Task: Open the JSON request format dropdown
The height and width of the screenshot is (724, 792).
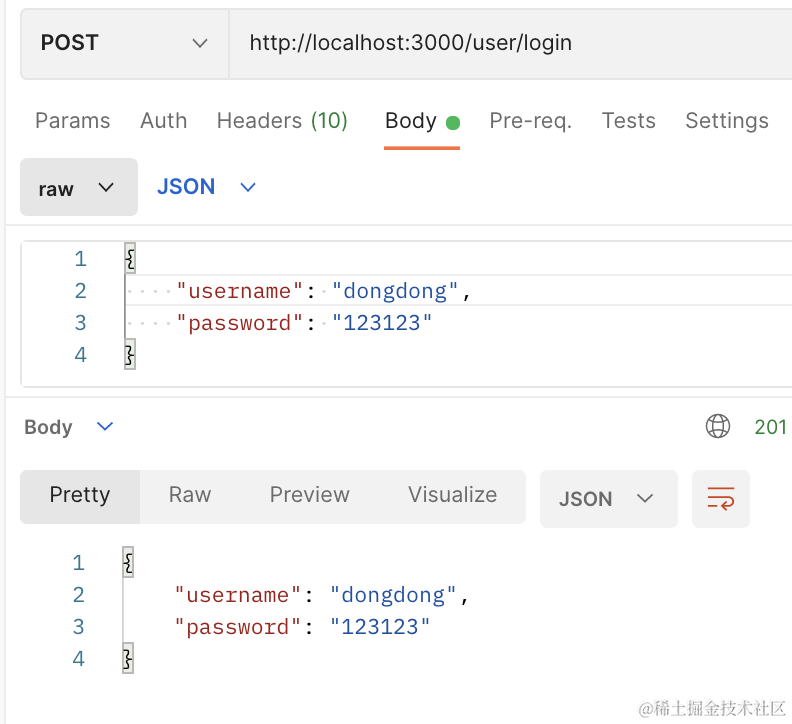Action: click(206, 187)
